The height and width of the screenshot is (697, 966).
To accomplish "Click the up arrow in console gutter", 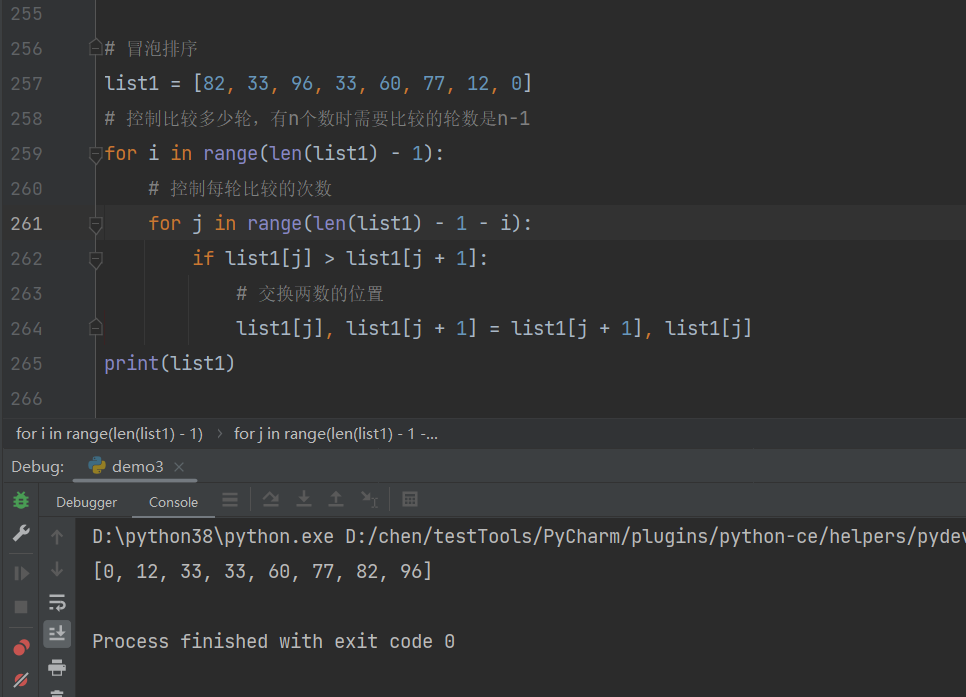I will (57, 537).
